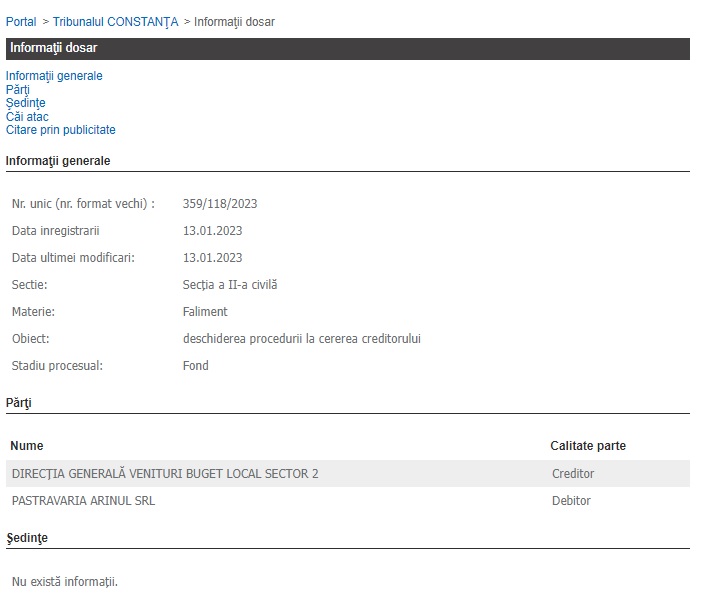Click the Debitor cell in parties table
705x601 pixels.
point(571,501)
